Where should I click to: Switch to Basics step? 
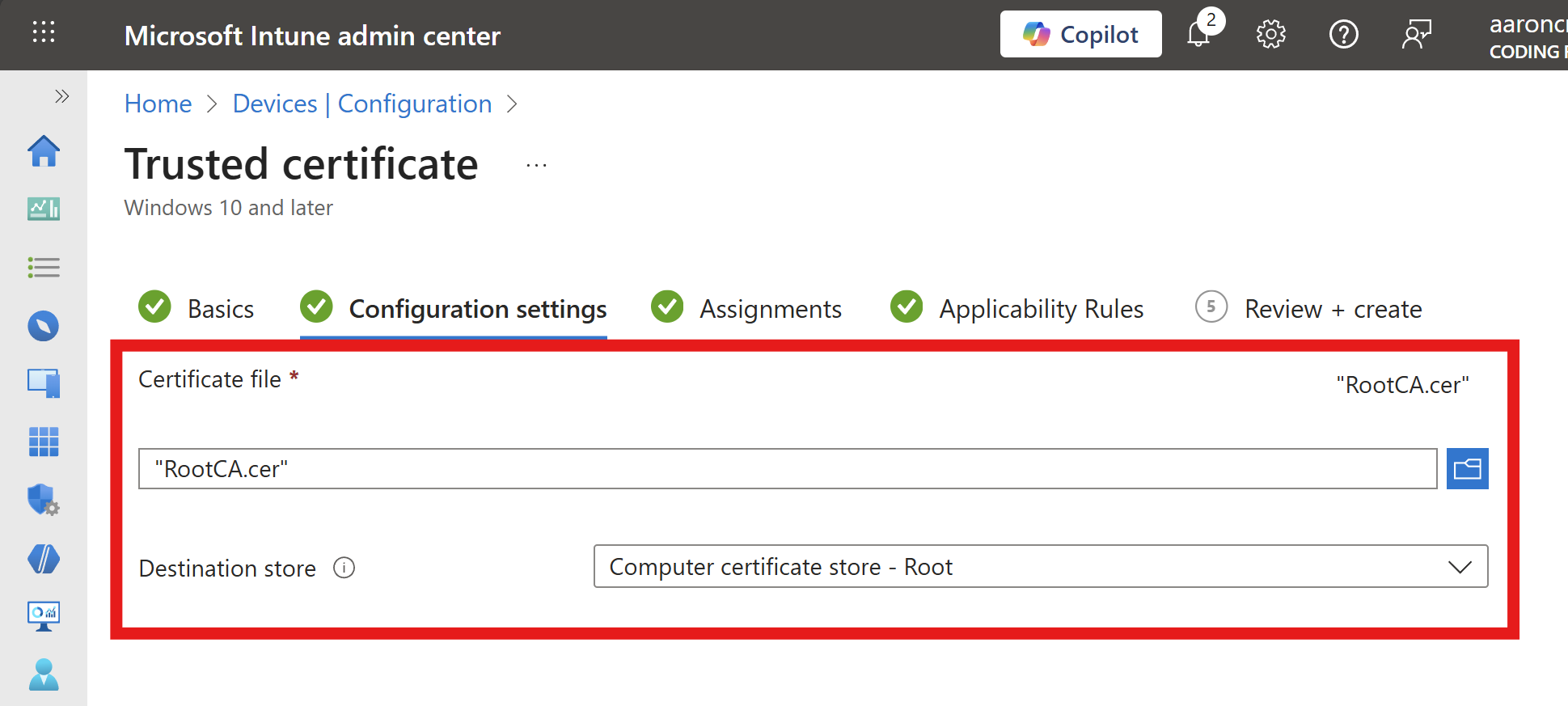pyautogui.click(x=197, y=308)
